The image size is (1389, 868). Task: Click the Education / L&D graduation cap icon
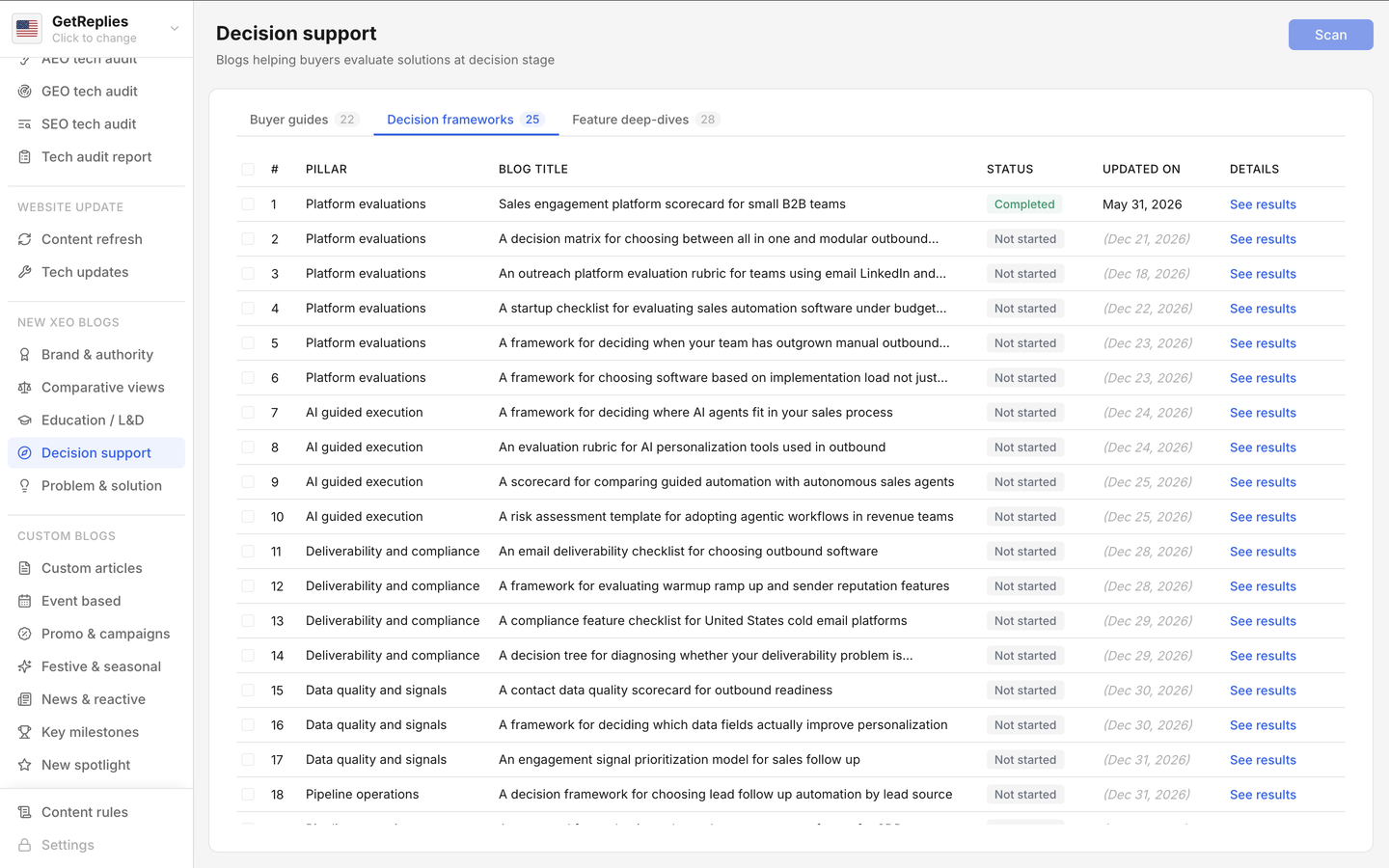25,420
